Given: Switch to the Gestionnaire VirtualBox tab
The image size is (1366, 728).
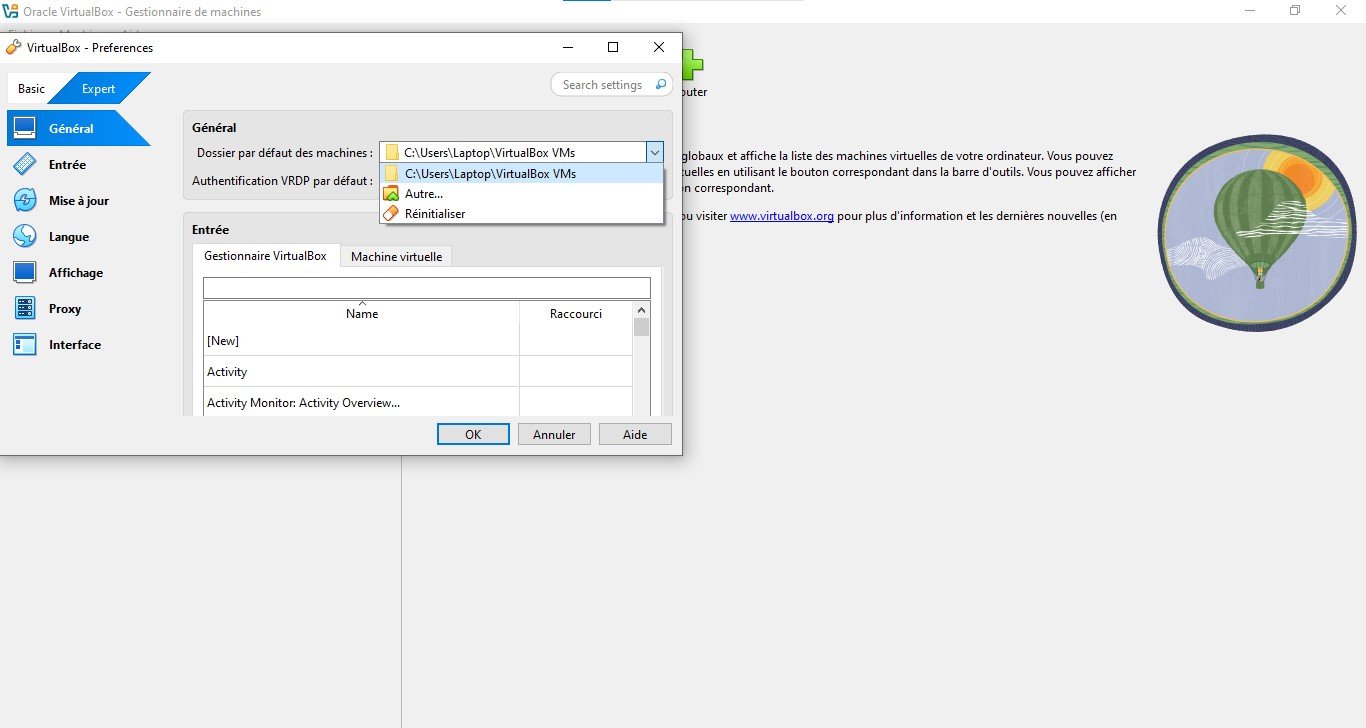Looking at the screenshot, I should (x=265, y=256).
